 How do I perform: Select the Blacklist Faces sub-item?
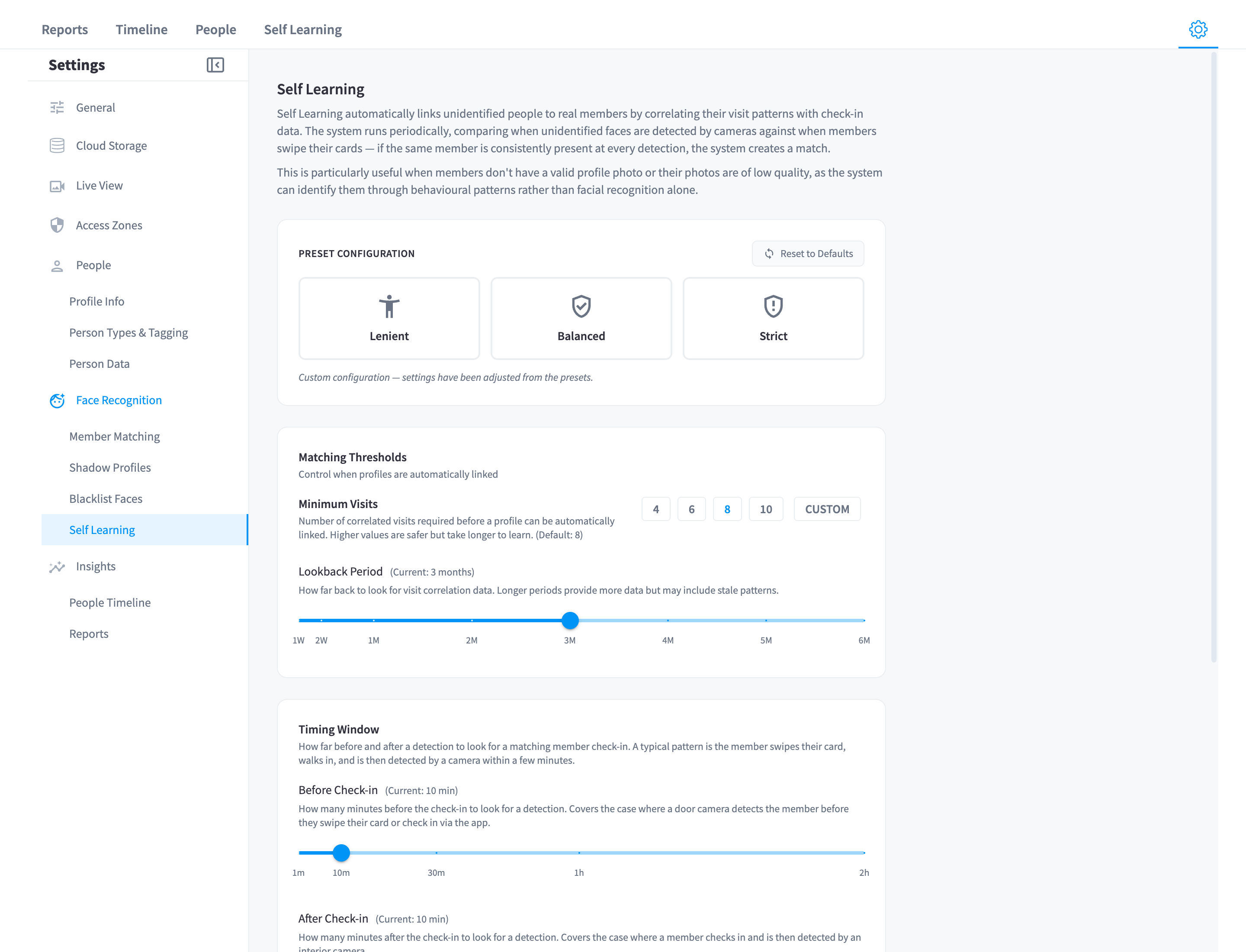pyautogui.click(x=106, y=499)
